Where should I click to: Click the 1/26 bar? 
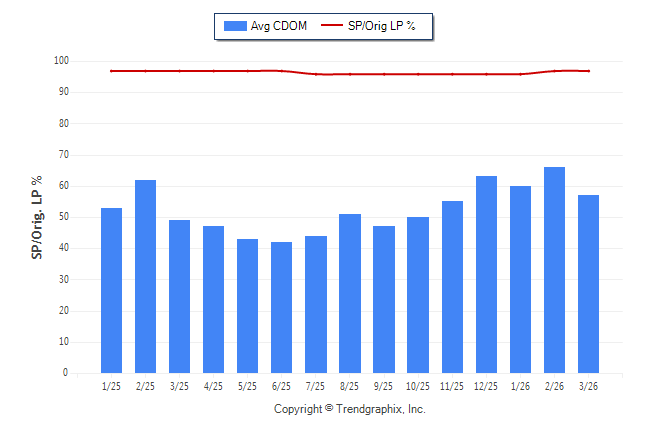coord(520,279)
